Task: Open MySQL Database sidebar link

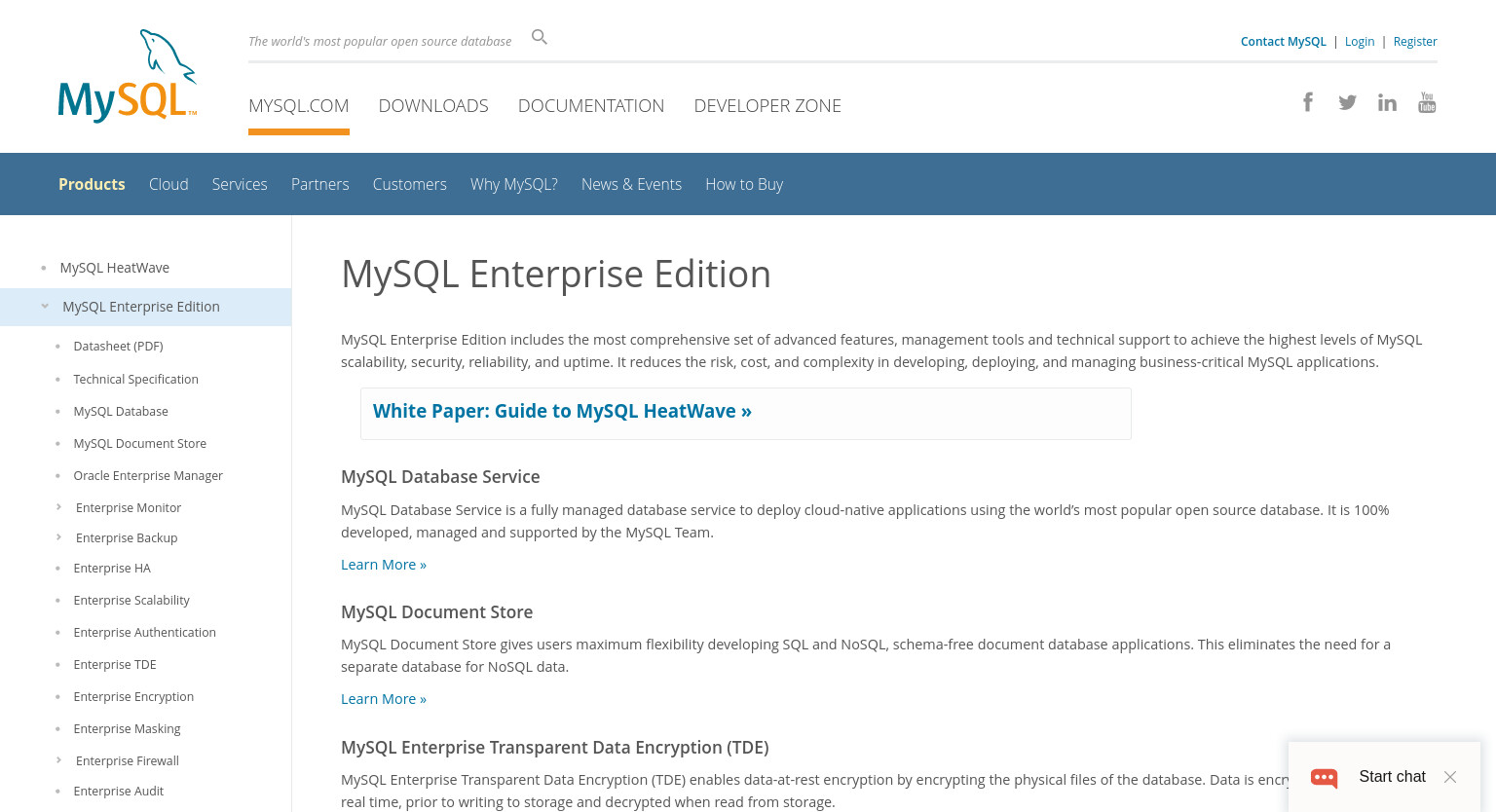Action: [121, 411]
